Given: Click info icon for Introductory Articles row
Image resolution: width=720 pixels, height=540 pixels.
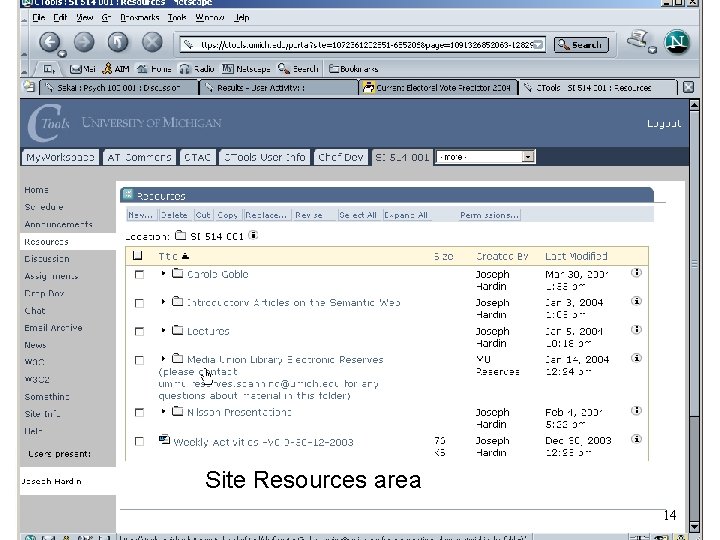Looking at the screenshot, I should pyautogui.click(x=636, y=301).
